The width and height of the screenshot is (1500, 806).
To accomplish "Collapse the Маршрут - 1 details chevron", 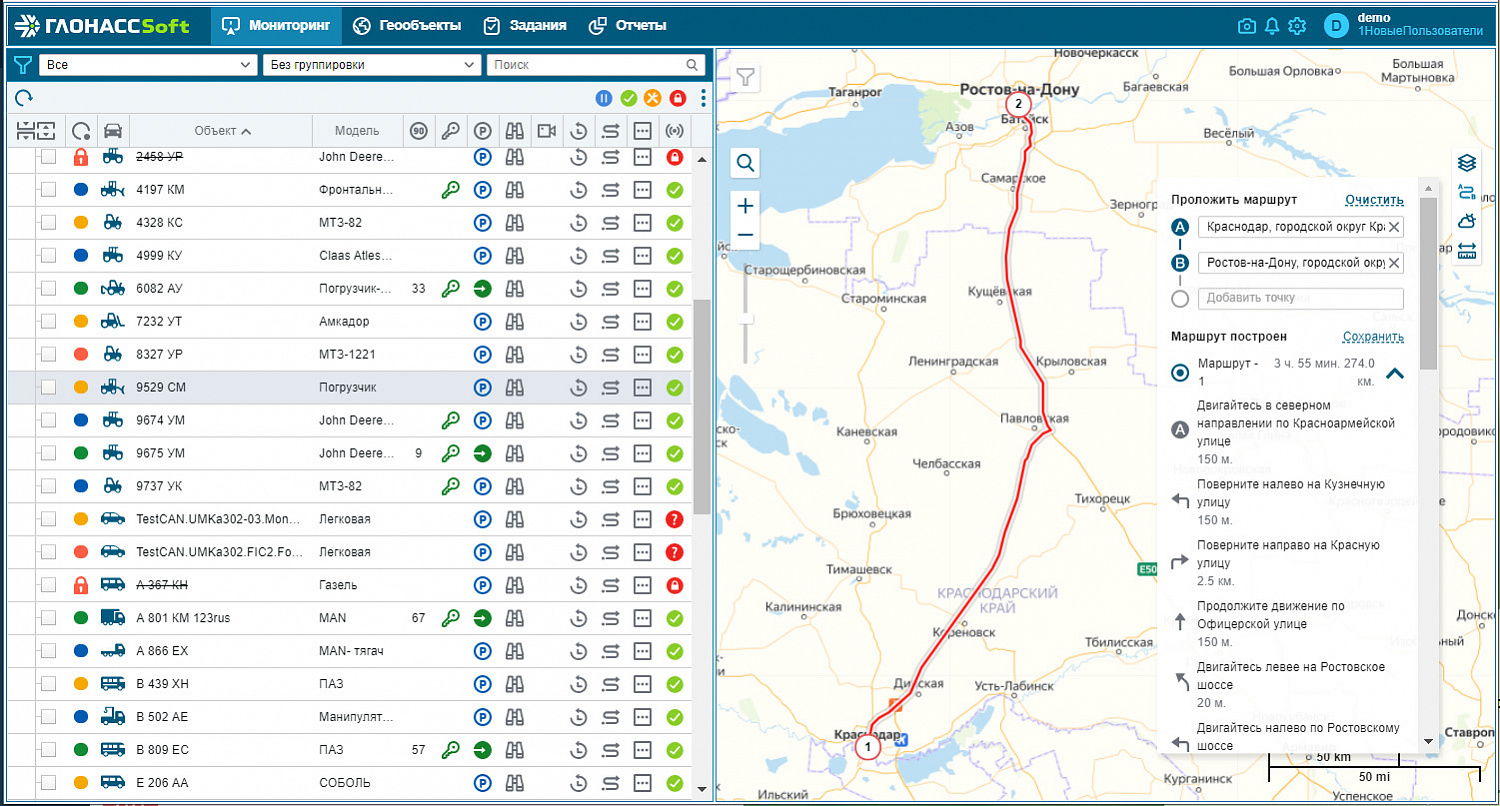I will [x=1395, y=373].
